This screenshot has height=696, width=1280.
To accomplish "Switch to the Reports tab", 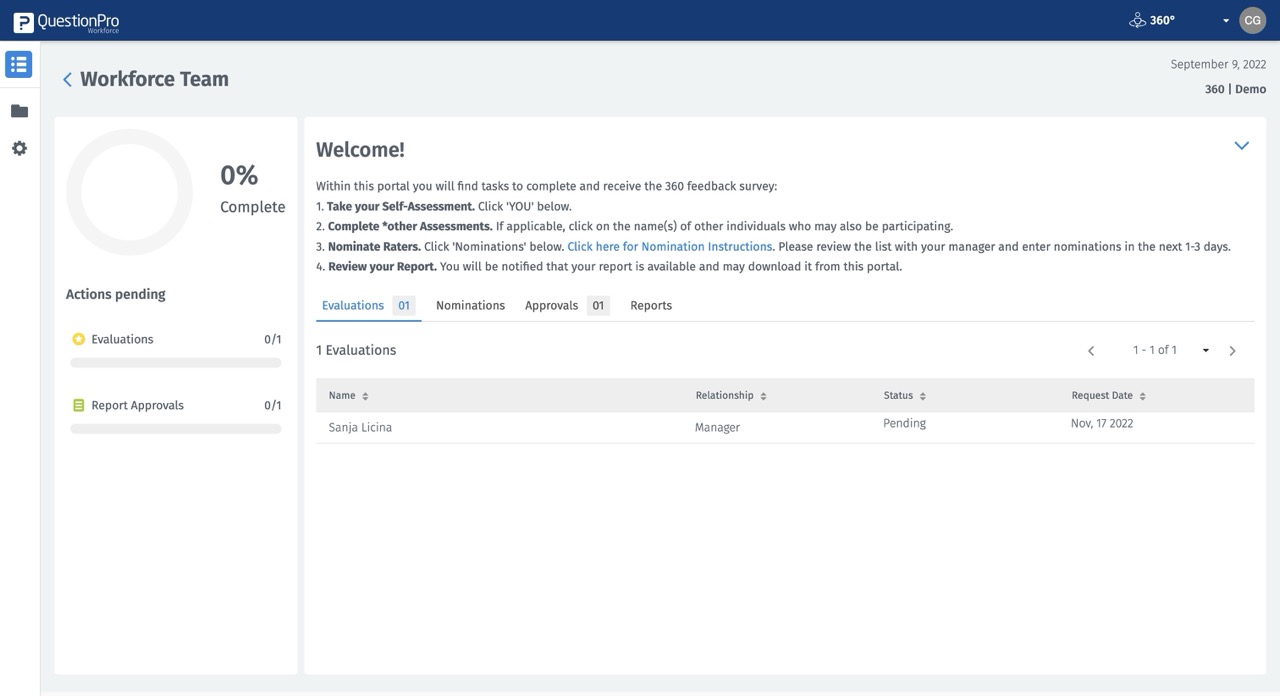I will tap(651, 305).
